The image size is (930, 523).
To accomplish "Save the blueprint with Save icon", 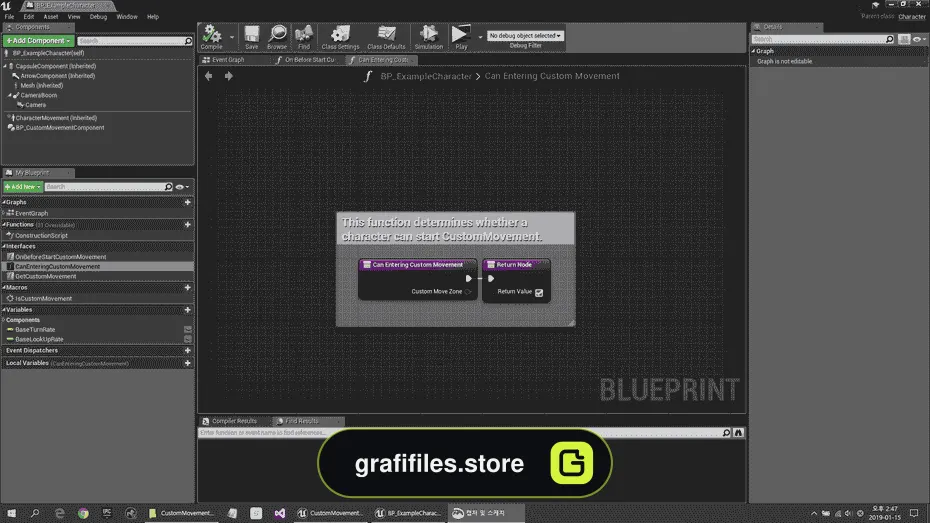I will point(251,37).
